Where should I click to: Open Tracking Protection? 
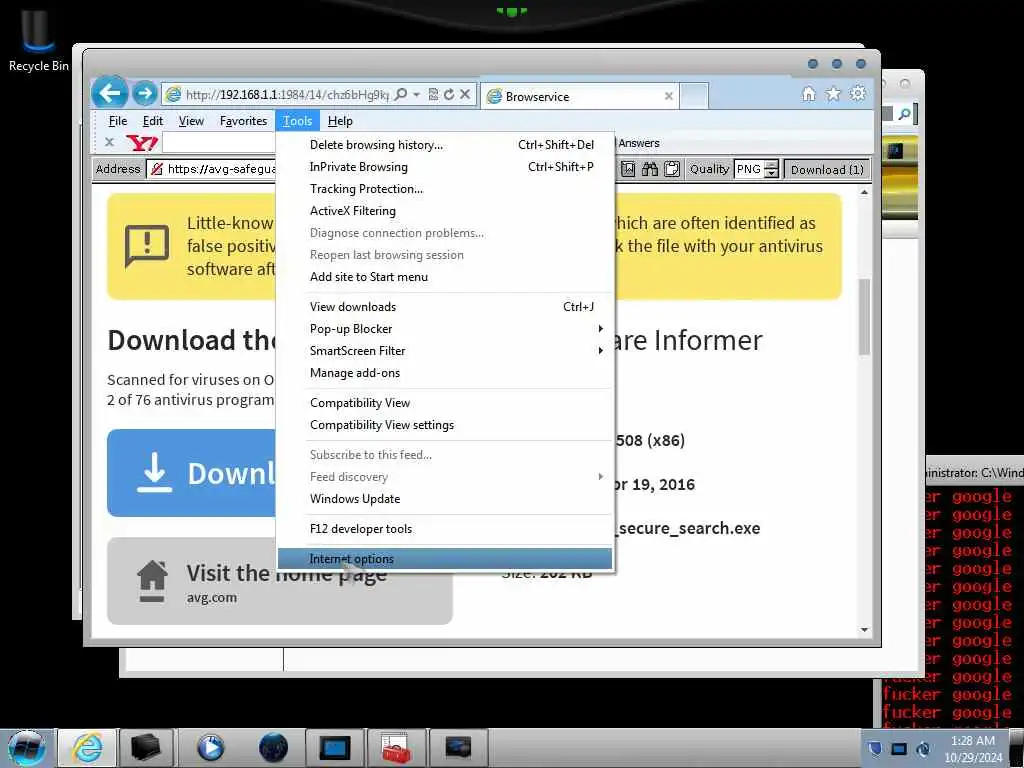coord(445,189)
